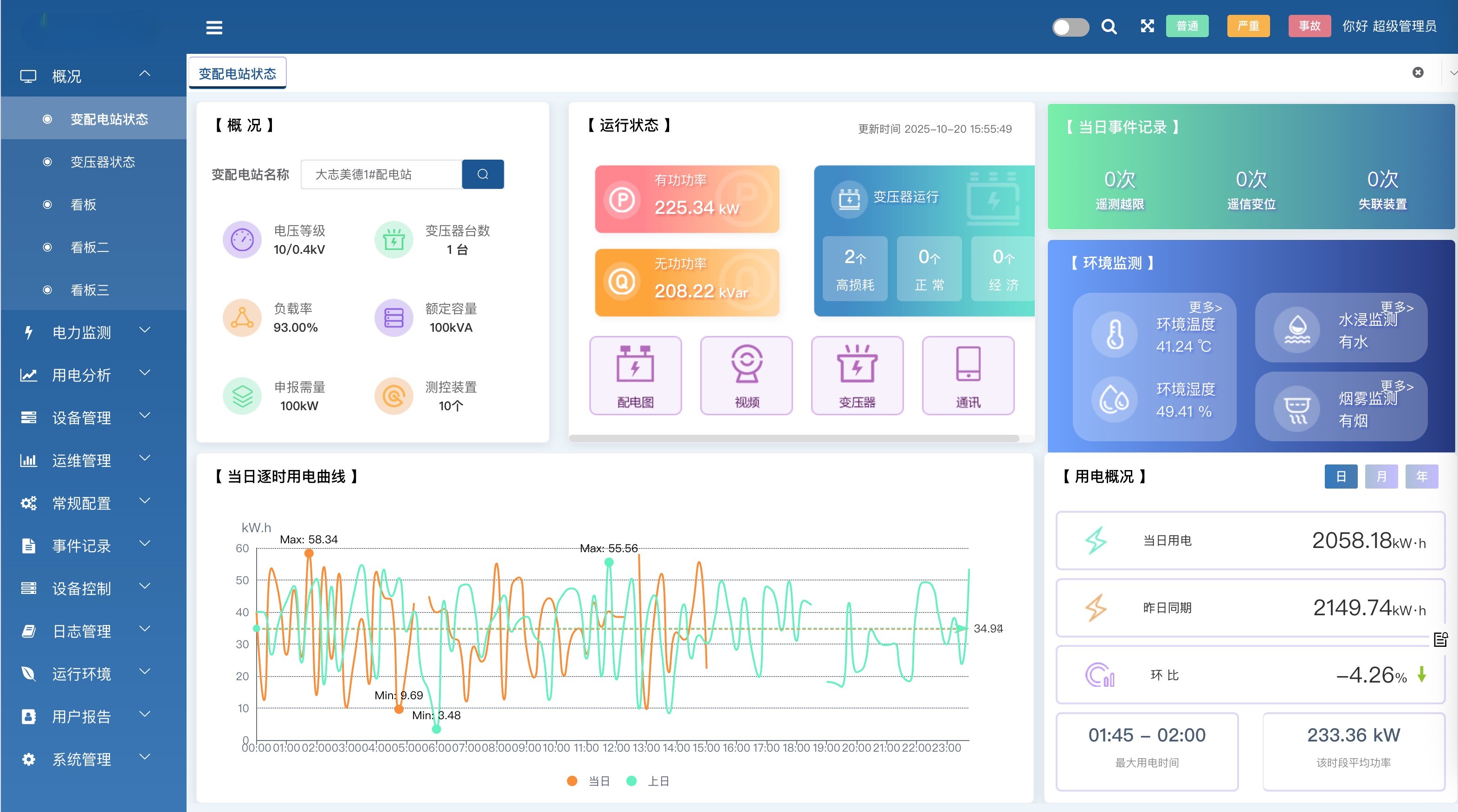
Task: Open the 配电图 distribution diagram tile
Action: point(635,375)
